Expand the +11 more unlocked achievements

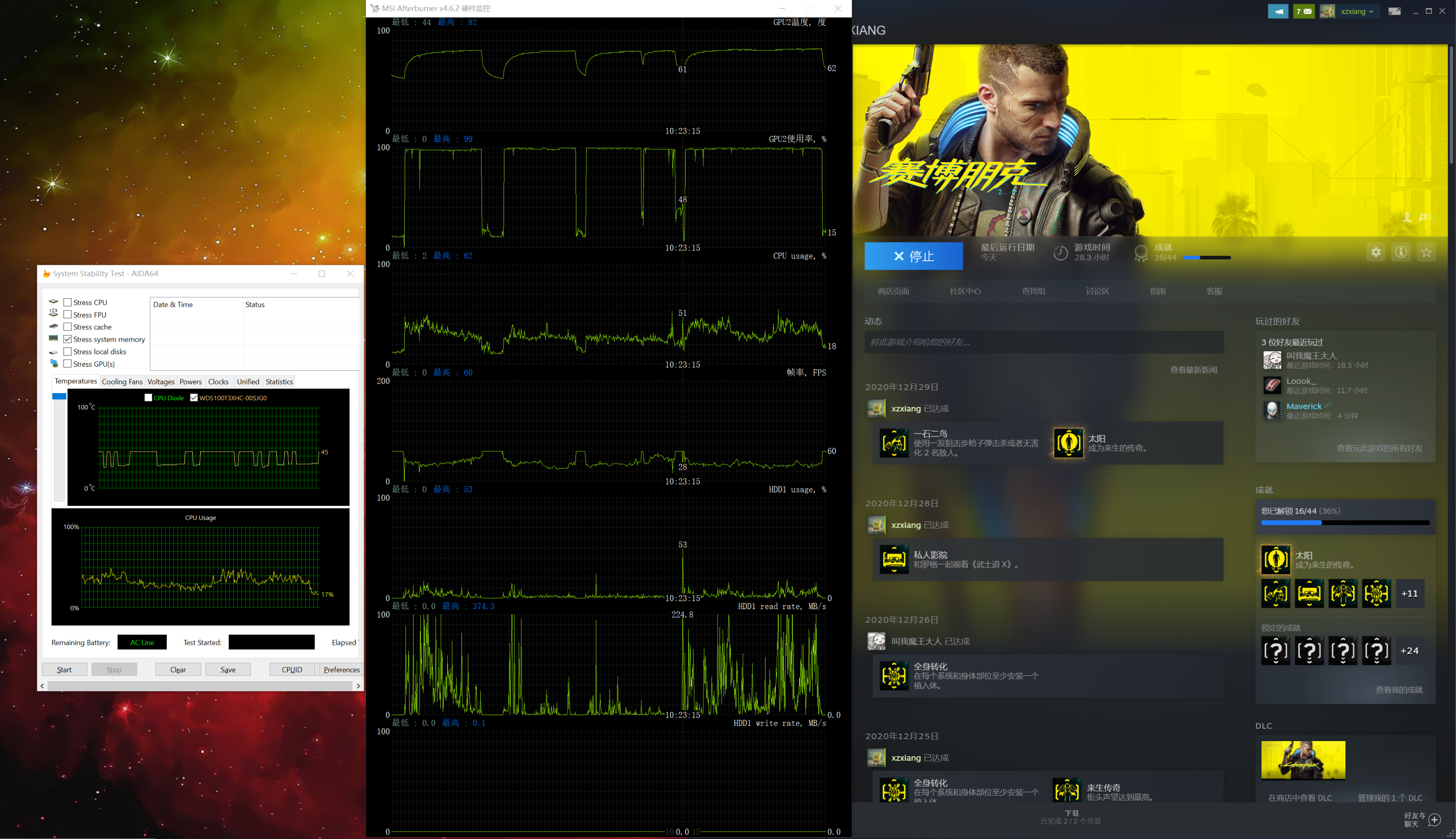[1409, 593]
